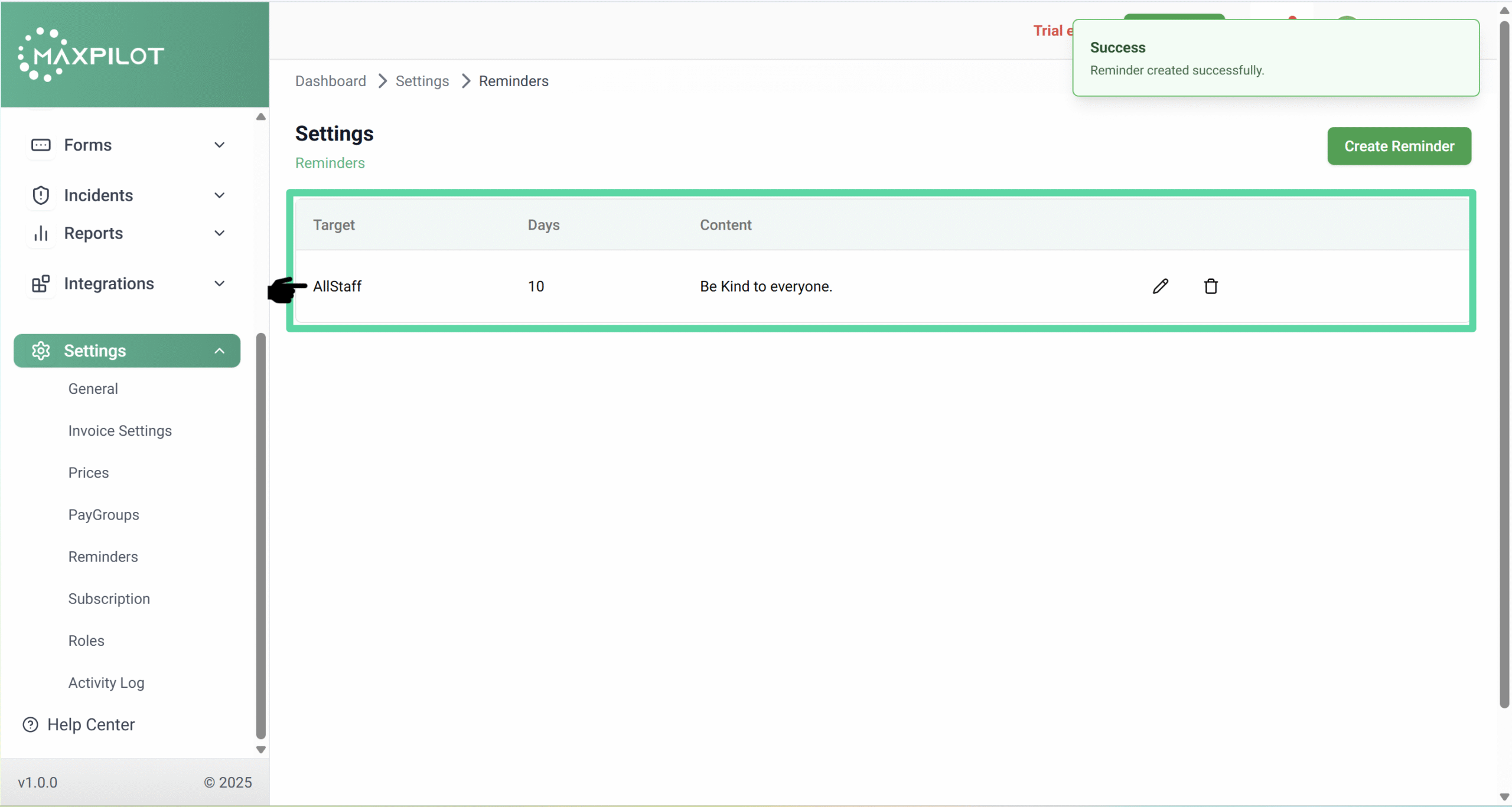Expand the Incidents menu chevron
Screen dimensions: 1512x807
(x=219, y=195)
